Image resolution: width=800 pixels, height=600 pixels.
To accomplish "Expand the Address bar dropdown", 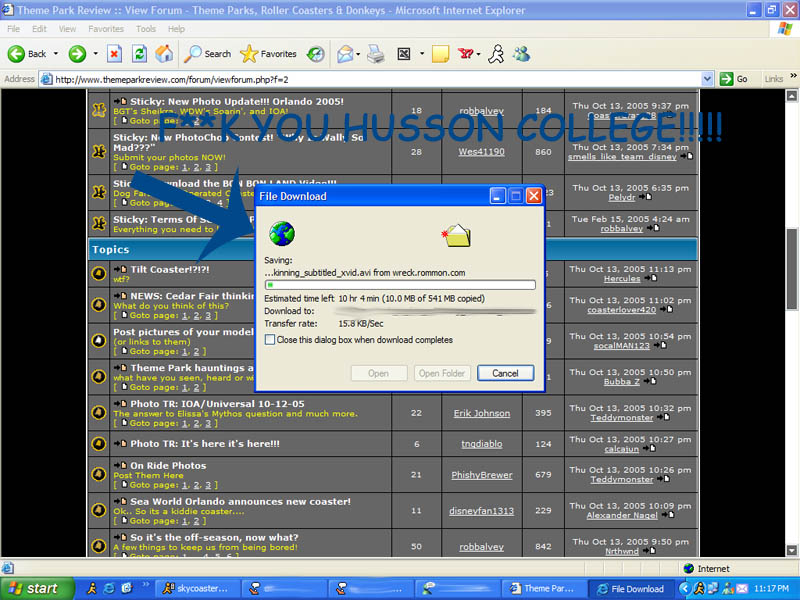I will pos(707,79).
